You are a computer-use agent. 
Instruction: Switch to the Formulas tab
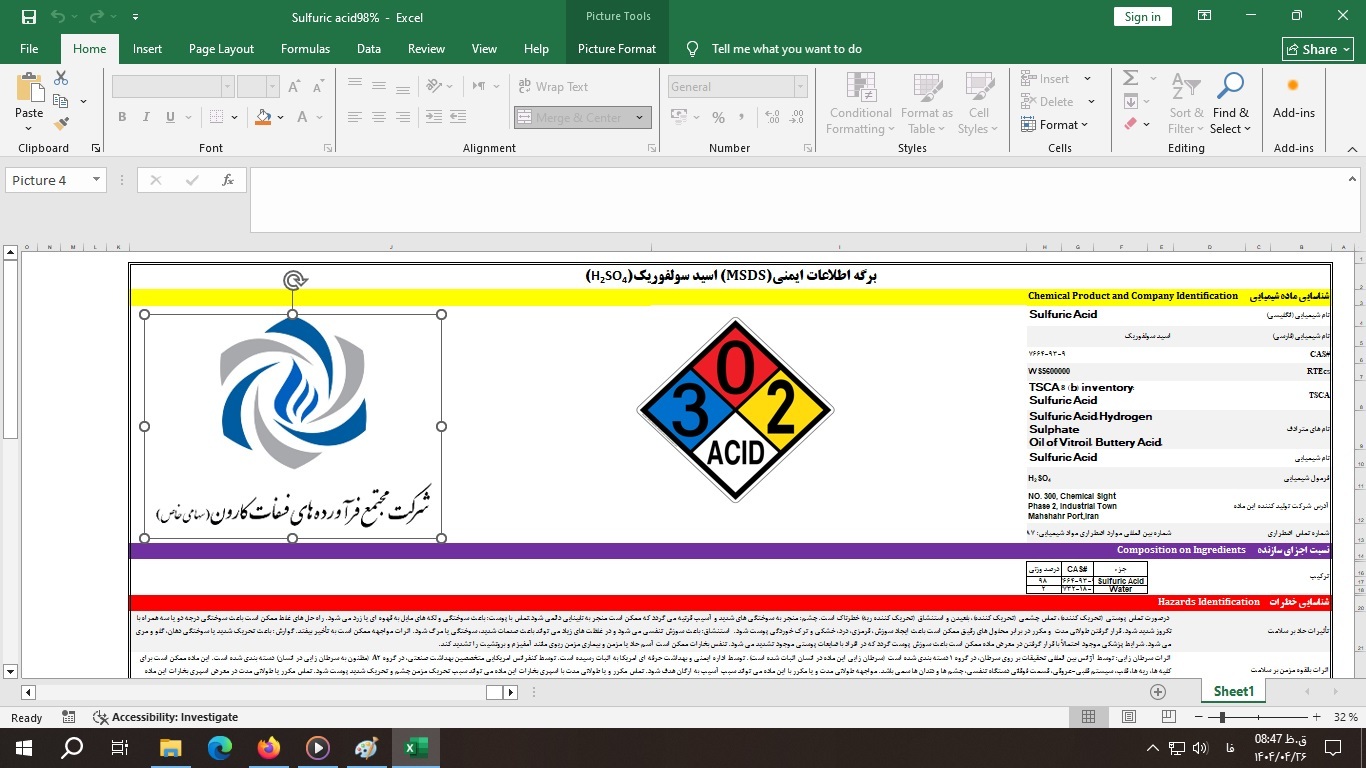tap(305, 48)
